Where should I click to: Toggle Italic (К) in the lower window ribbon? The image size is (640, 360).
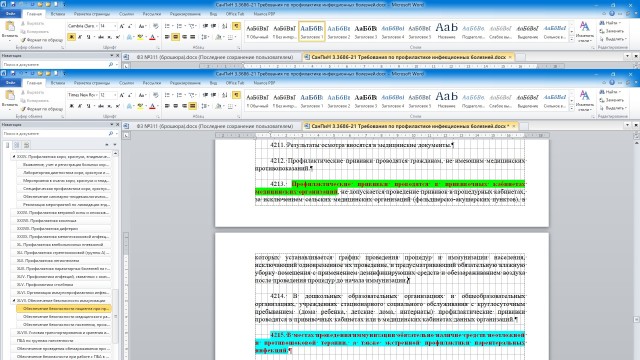click(80, 106)
